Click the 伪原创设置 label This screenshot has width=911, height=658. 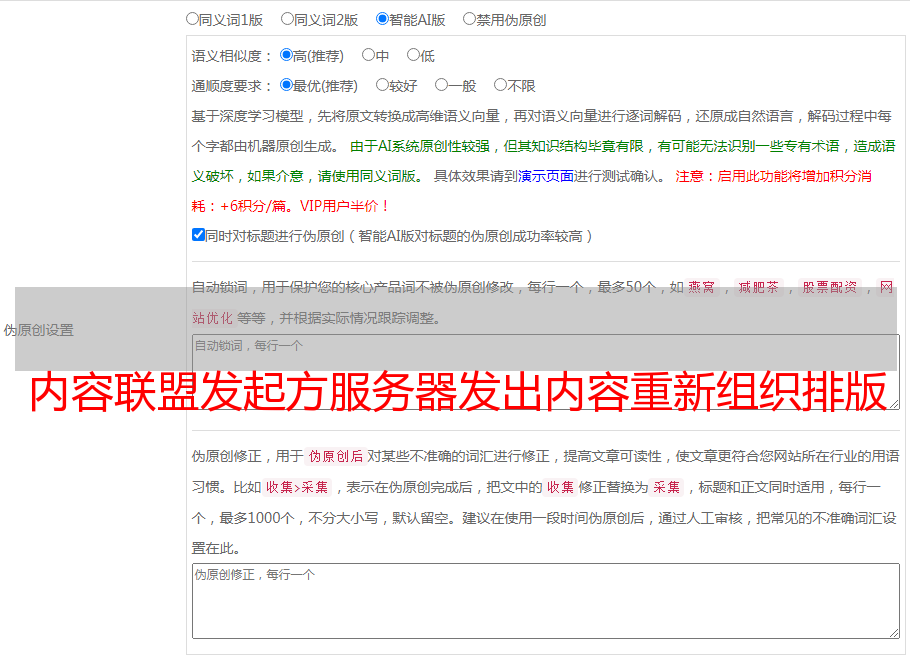tap(38, 330)
